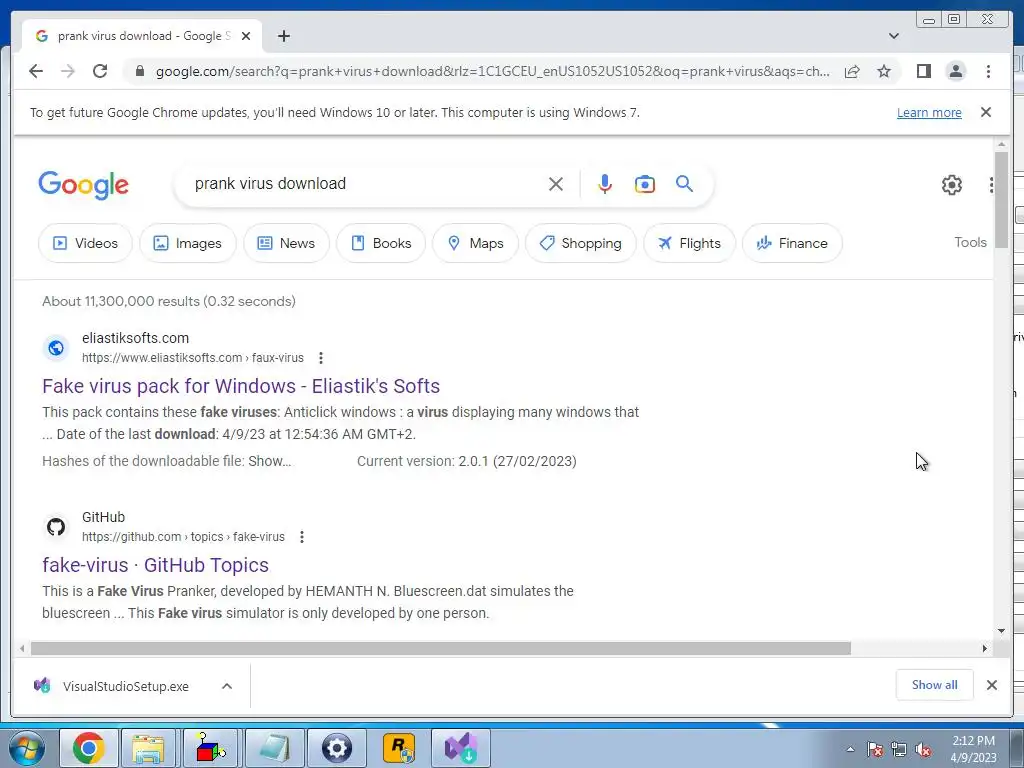Click the vertical scrollbar thumb
The width and height of the screenshot is (1024, 768).
click(x=1001, y=199)
